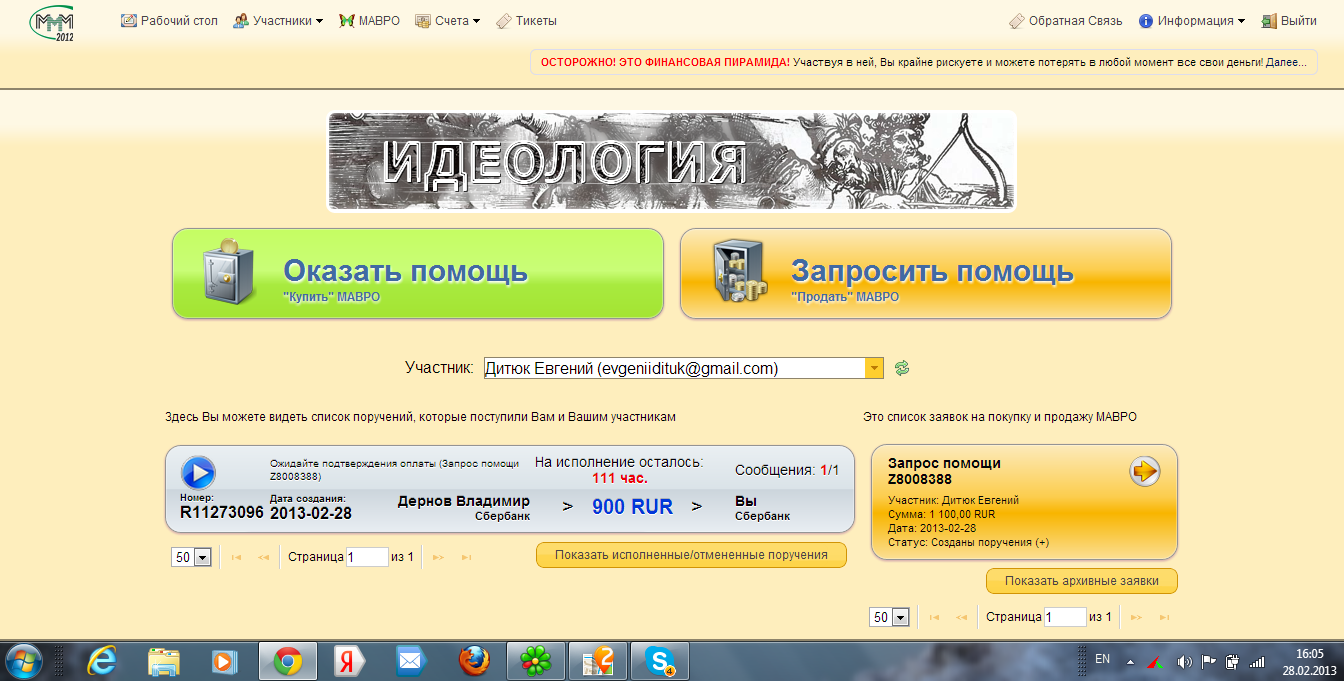Click Показать архивные заявки button
Screen dimensions: 1344x681
[x=1082, y=581]
